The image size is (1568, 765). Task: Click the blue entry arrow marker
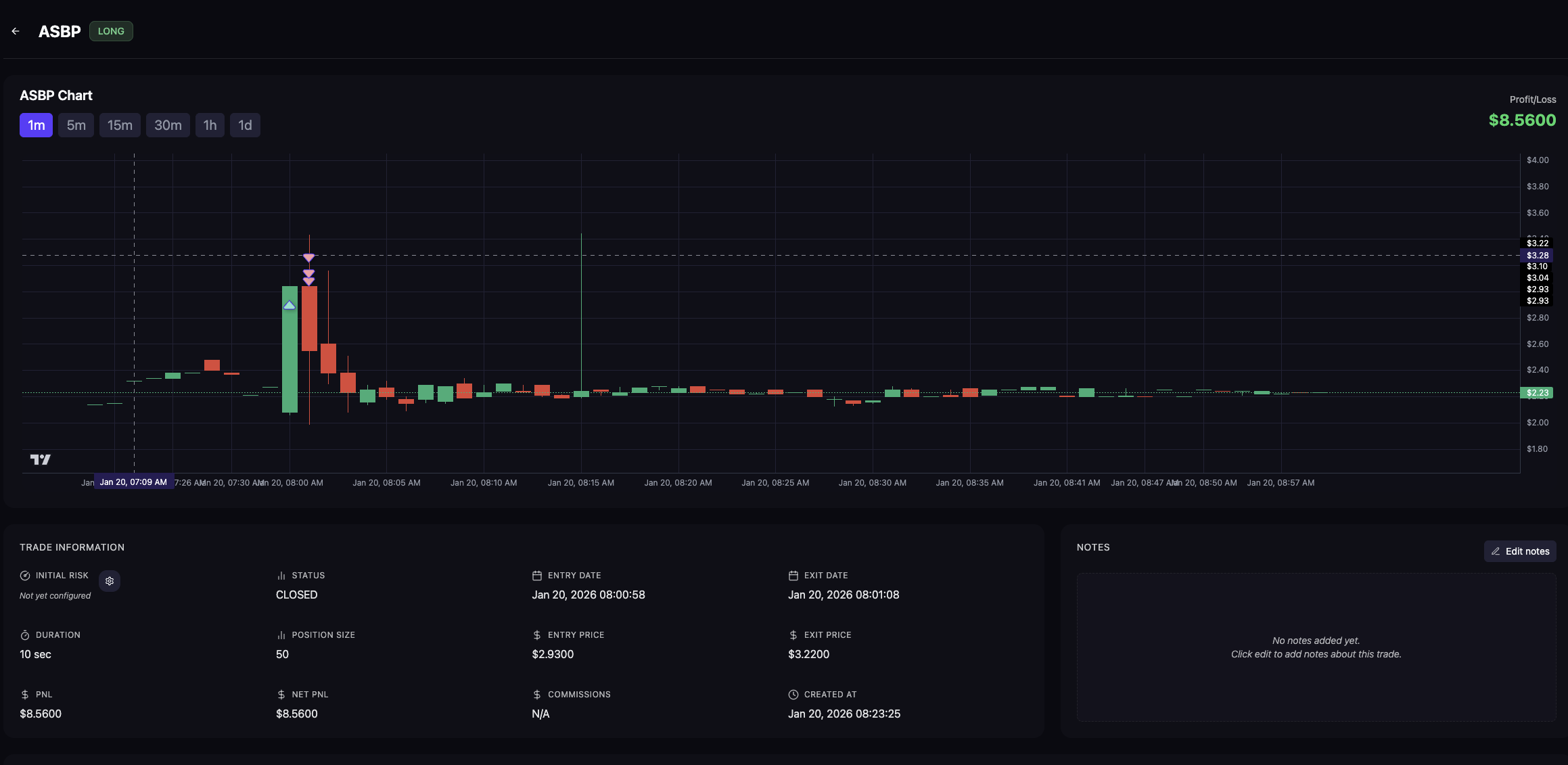[290, 306]
